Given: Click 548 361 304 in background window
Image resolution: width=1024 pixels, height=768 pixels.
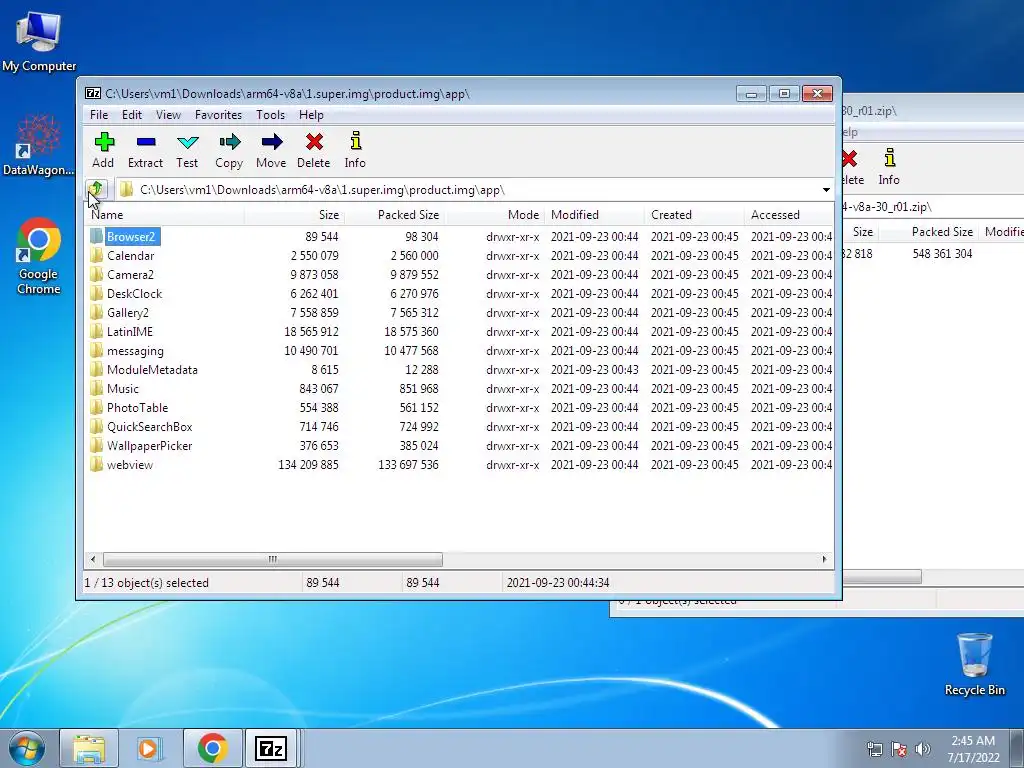Looking at the screenshot, I should (942, 253).
